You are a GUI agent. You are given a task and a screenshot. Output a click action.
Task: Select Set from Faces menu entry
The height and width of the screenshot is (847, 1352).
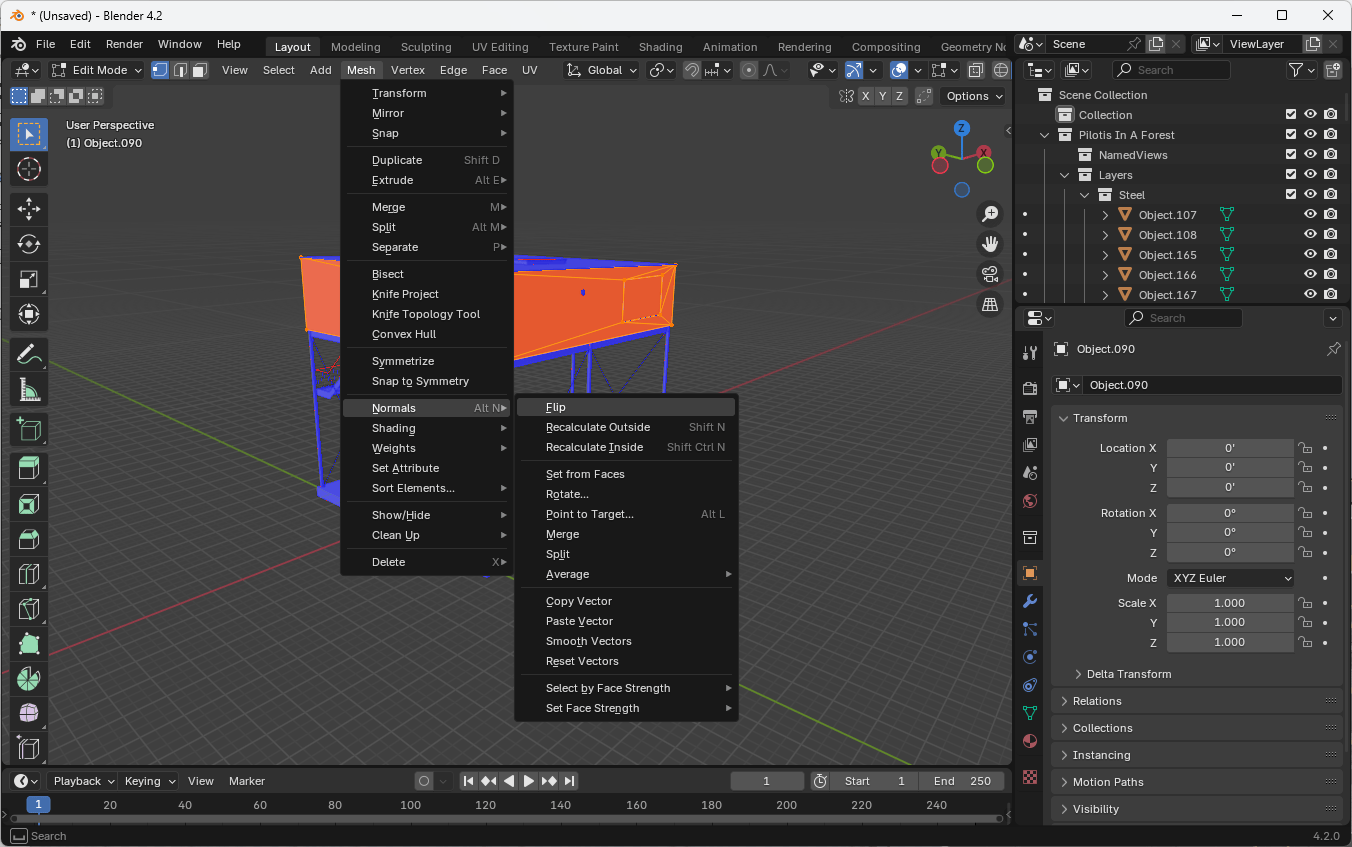pos(626,474)
